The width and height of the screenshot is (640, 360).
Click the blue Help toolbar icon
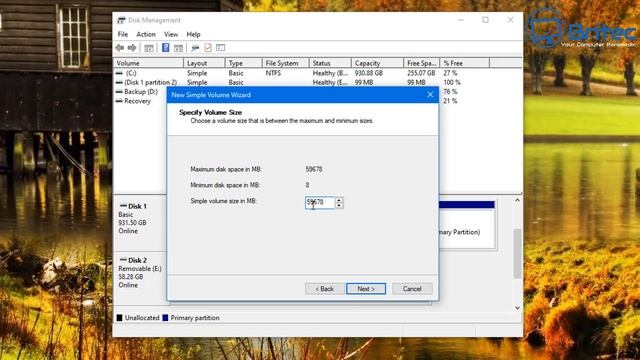[165, 48]
